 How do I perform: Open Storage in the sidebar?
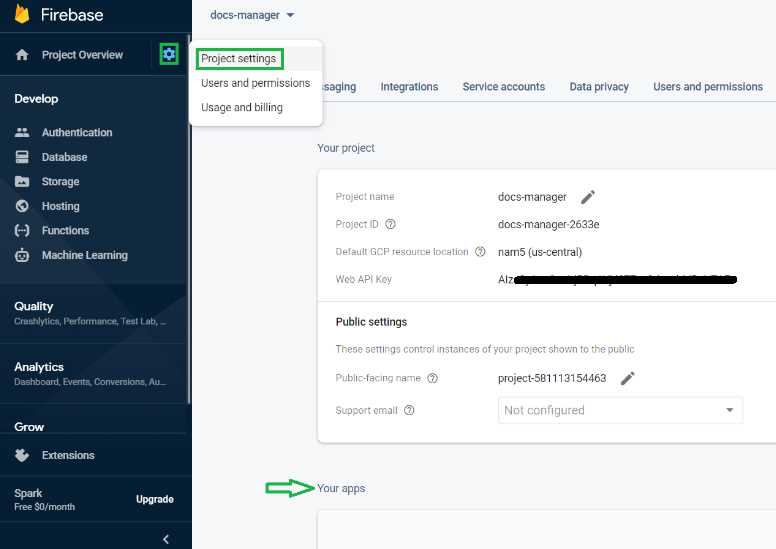(60, 182)
